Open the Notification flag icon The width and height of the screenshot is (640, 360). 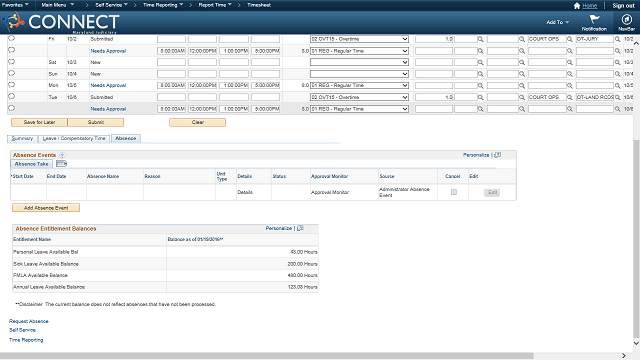click(594, 19)
